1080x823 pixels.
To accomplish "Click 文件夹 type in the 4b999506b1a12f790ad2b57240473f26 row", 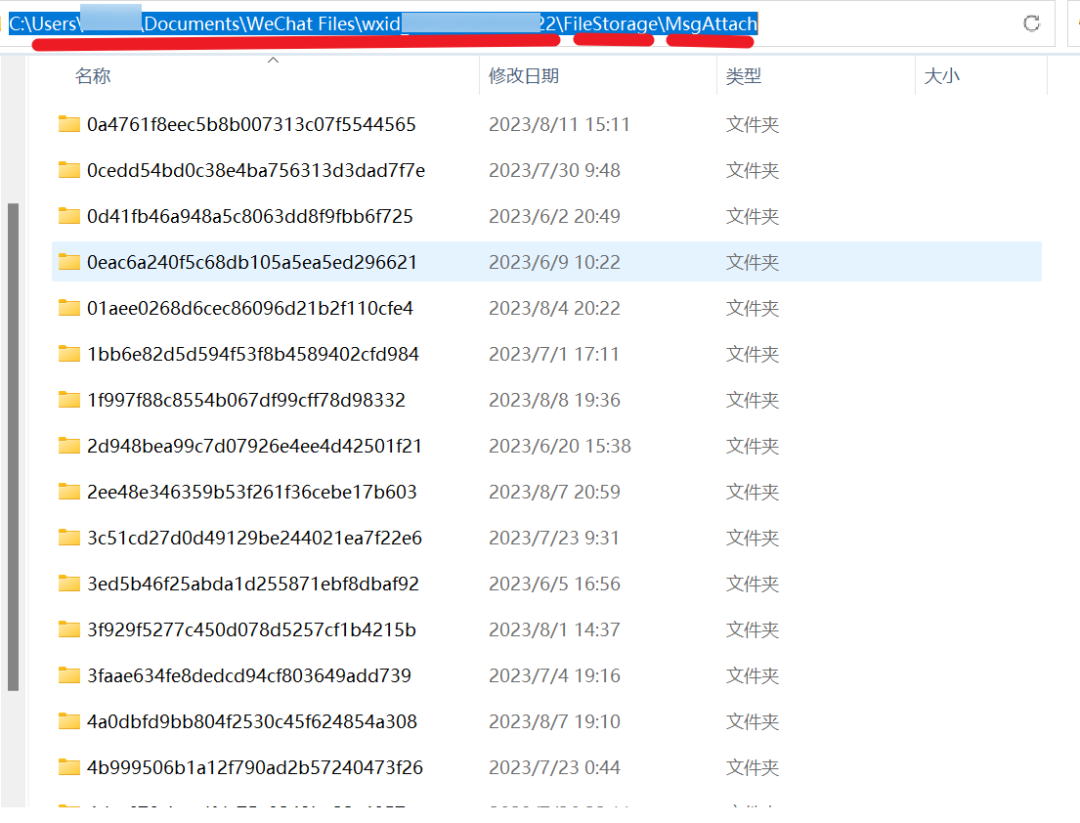I will pyautogui.click(x=752, y=767).
